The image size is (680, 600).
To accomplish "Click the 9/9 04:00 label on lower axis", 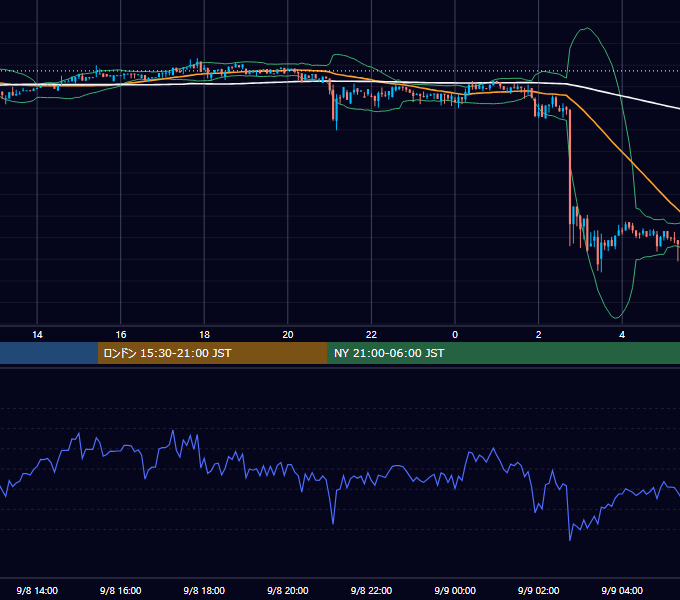I will pos(622,590).
